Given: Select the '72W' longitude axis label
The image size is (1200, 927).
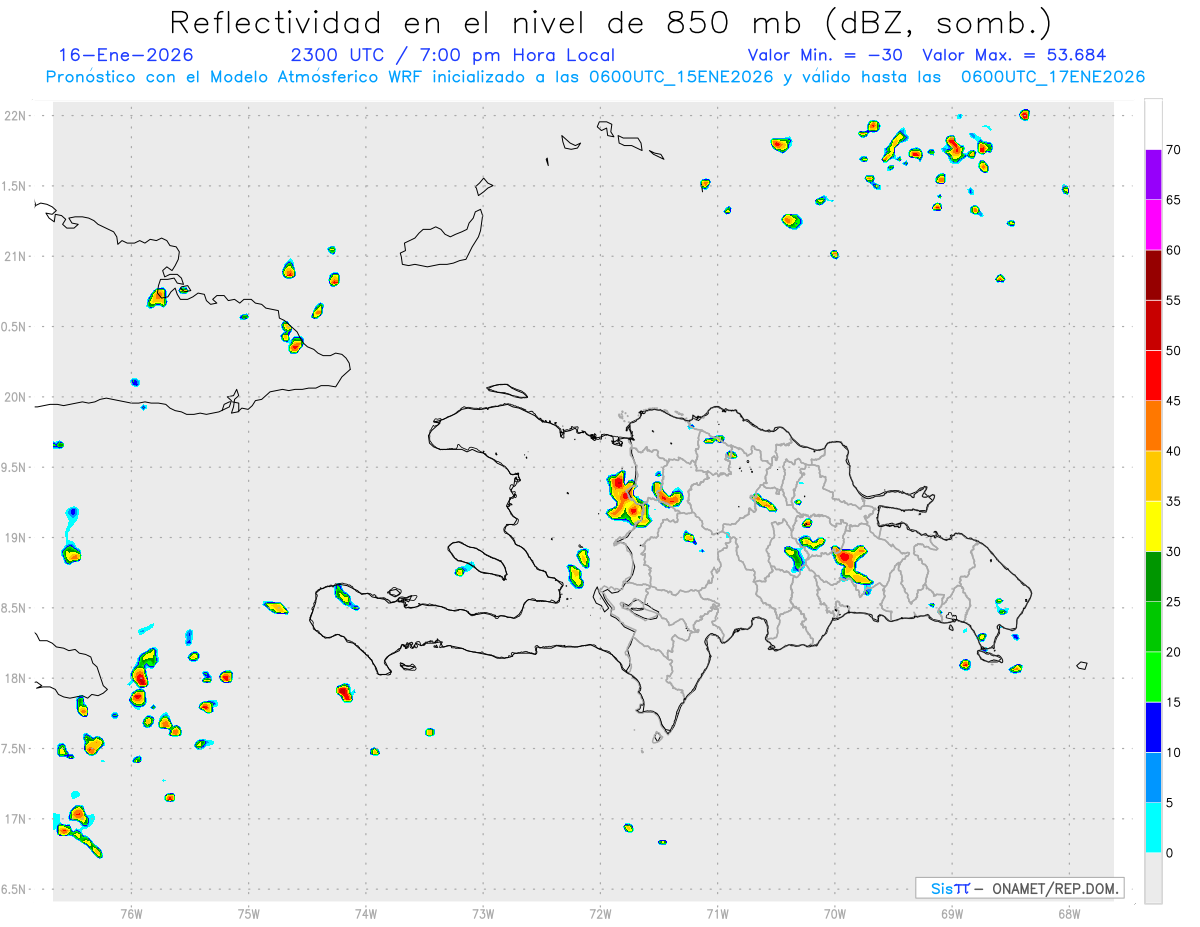Looking at the screenshot, I should 600,914.
